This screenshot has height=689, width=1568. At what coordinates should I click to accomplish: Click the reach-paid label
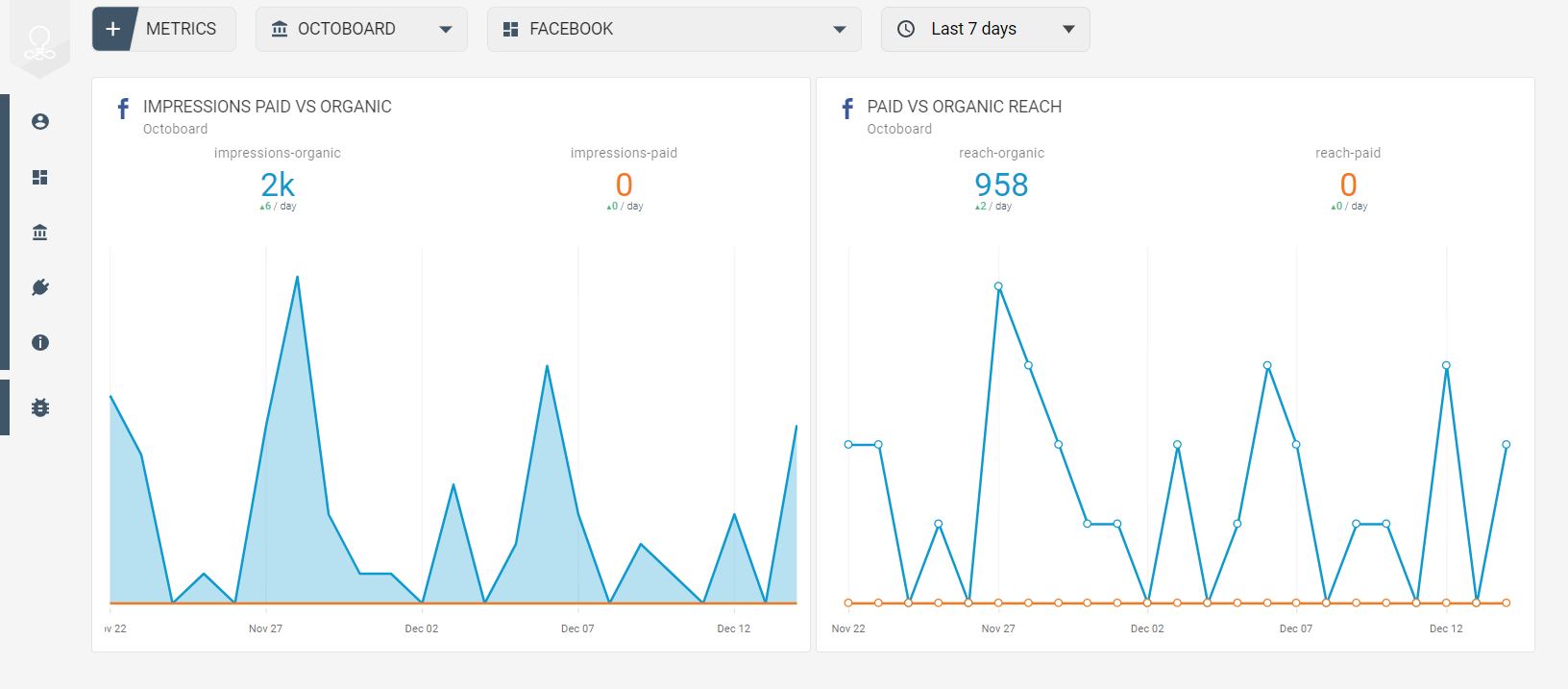click(x=1348, y=153)
